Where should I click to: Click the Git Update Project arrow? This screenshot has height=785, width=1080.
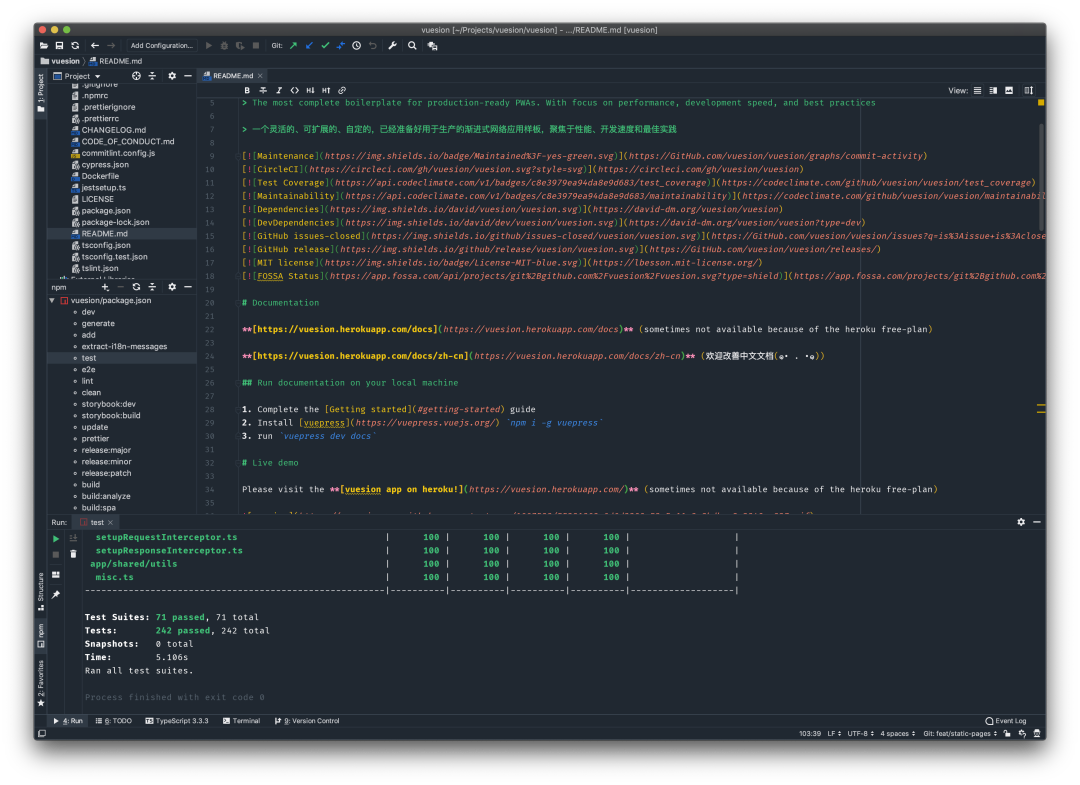[x=309, y=45]
